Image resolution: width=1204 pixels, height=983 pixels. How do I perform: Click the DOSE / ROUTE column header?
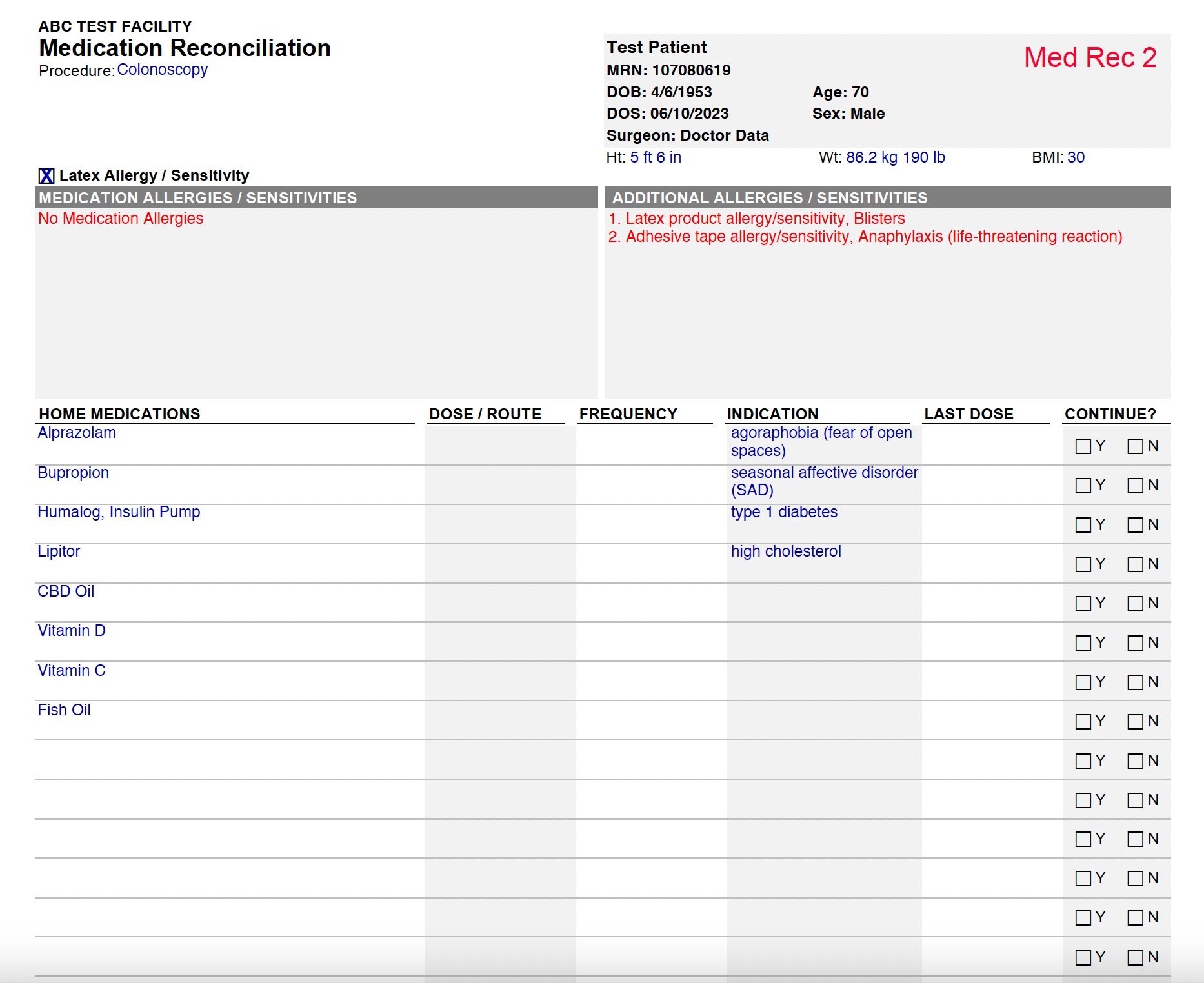click(x=485, y=414)
